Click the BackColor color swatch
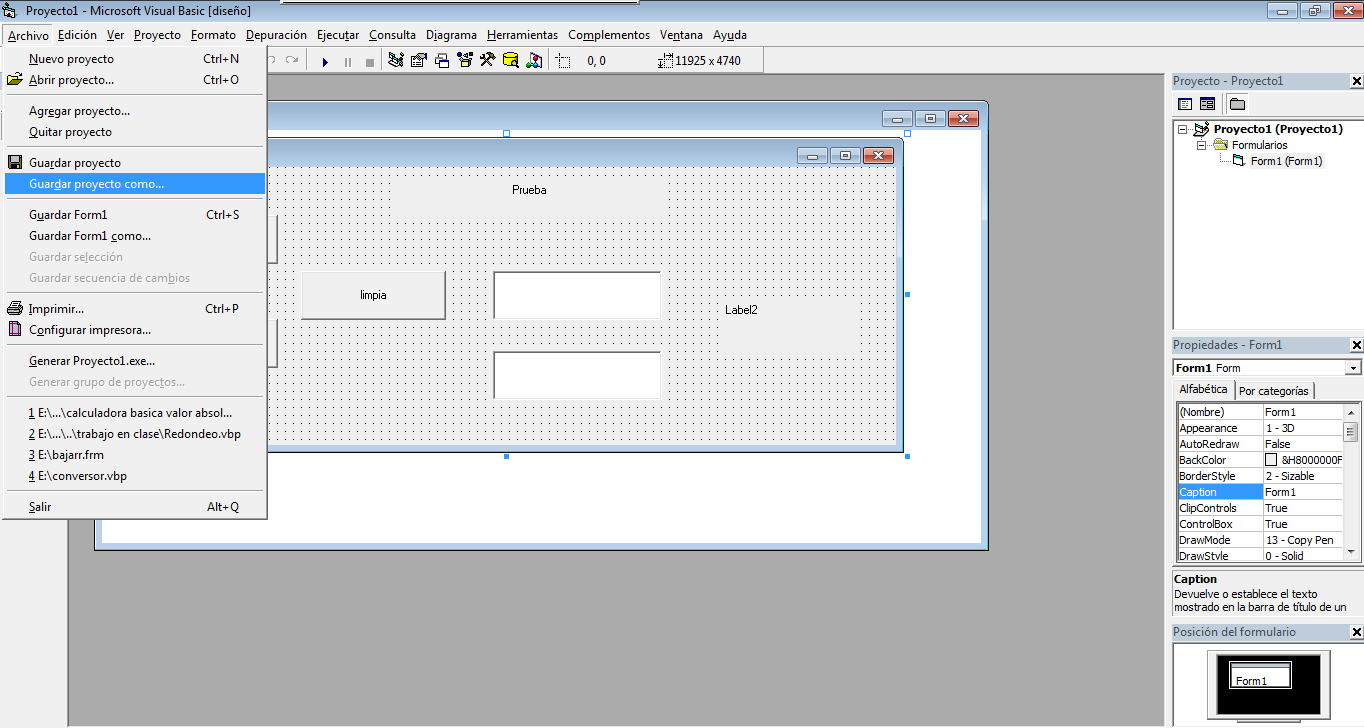Viewport: 1364px width, 728px height. 1271,460
